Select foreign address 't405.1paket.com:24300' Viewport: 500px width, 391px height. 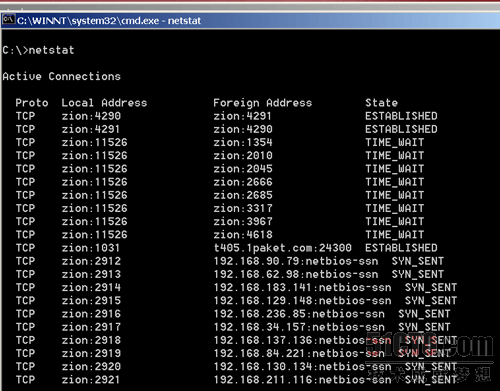pyautogui.click(x=282, y=248)
